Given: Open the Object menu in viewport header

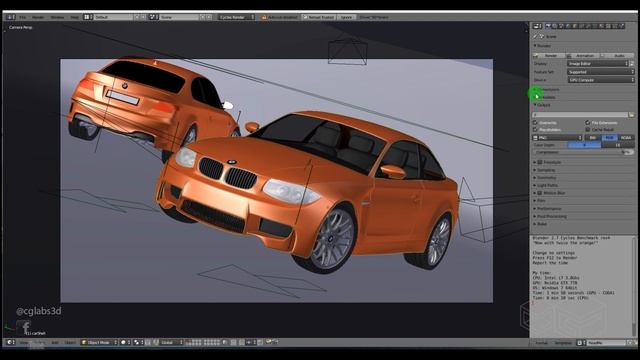Looking at the screenshot, I should [70, 342].
